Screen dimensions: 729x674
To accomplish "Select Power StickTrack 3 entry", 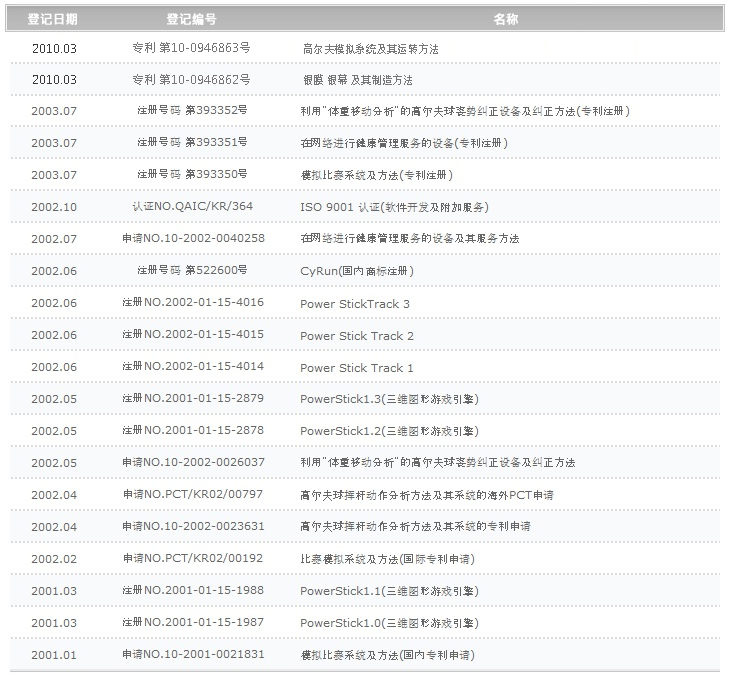I will pos(355,304).
